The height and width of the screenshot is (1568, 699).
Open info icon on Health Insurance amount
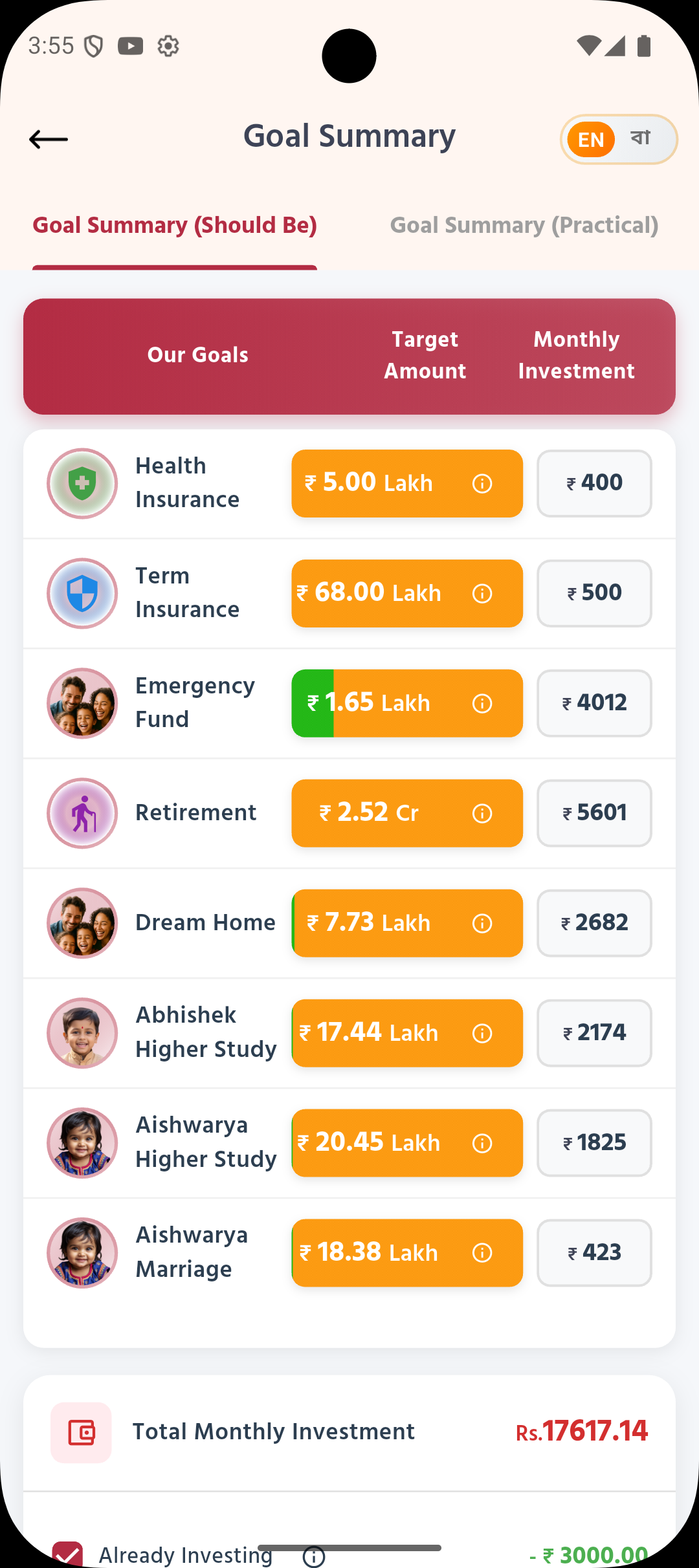[x=482, y=484]
